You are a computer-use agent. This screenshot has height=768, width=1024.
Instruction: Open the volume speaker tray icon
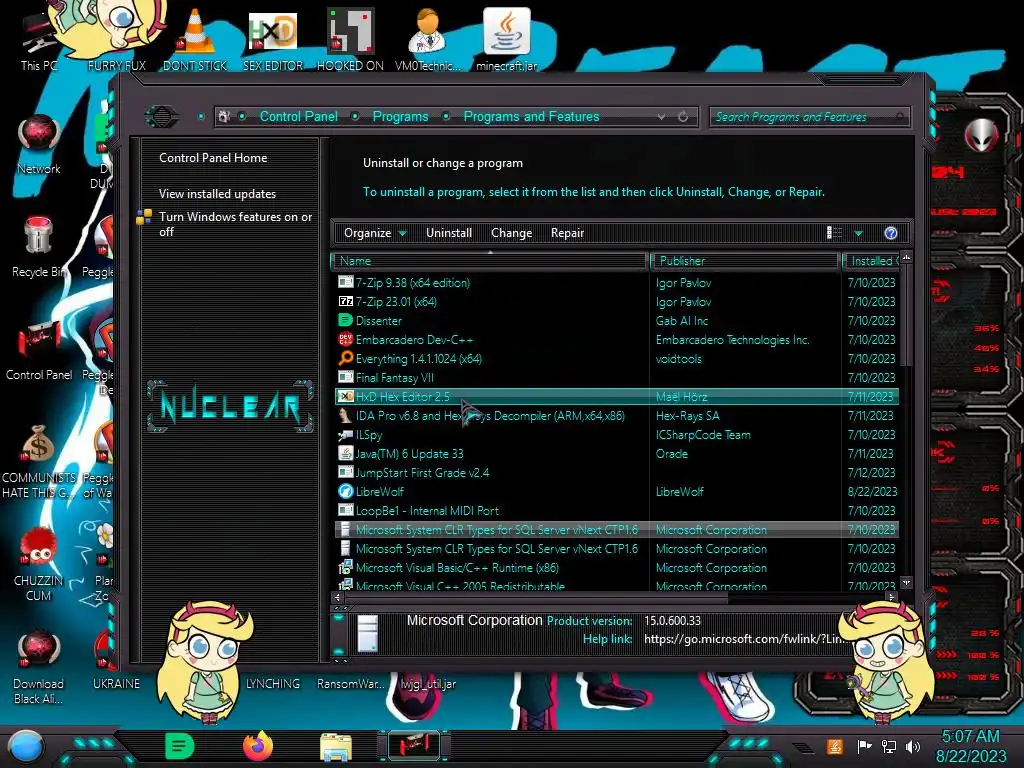pyautogui.click(x=912, y=746)
